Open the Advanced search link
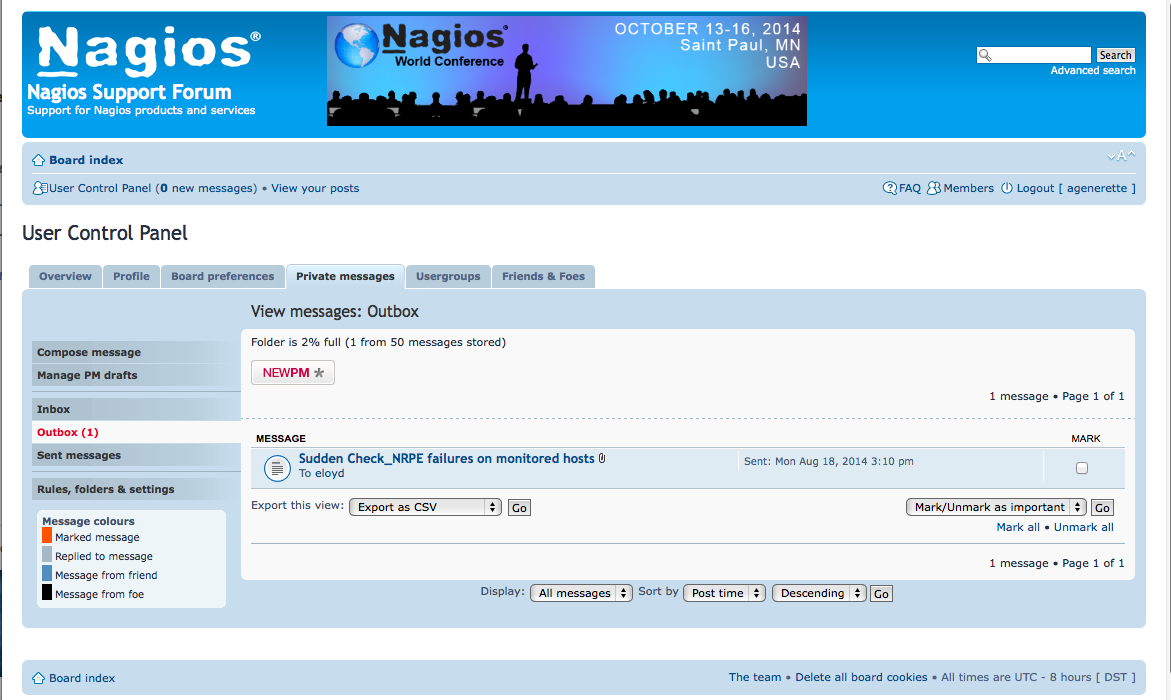The height and width of the screenshot is (700, 1171). [1092, 71]
